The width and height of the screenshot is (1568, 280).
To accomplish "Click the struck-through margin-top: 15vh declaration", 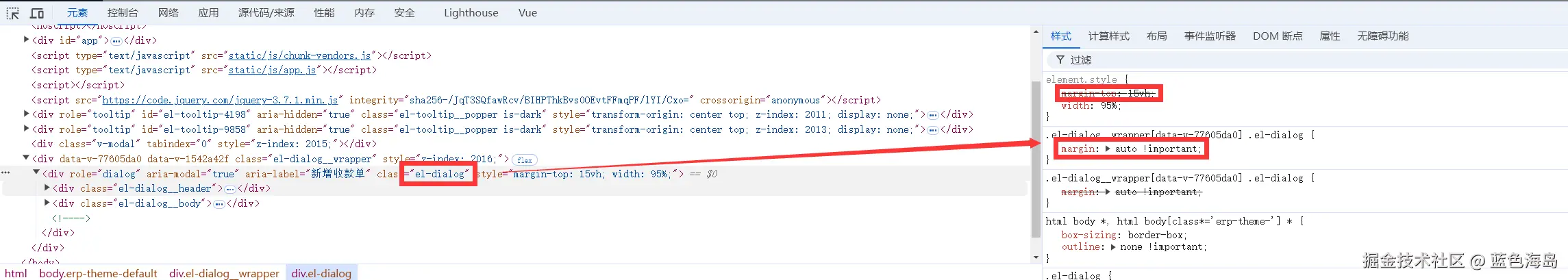I will click(x=1108, y=93).
